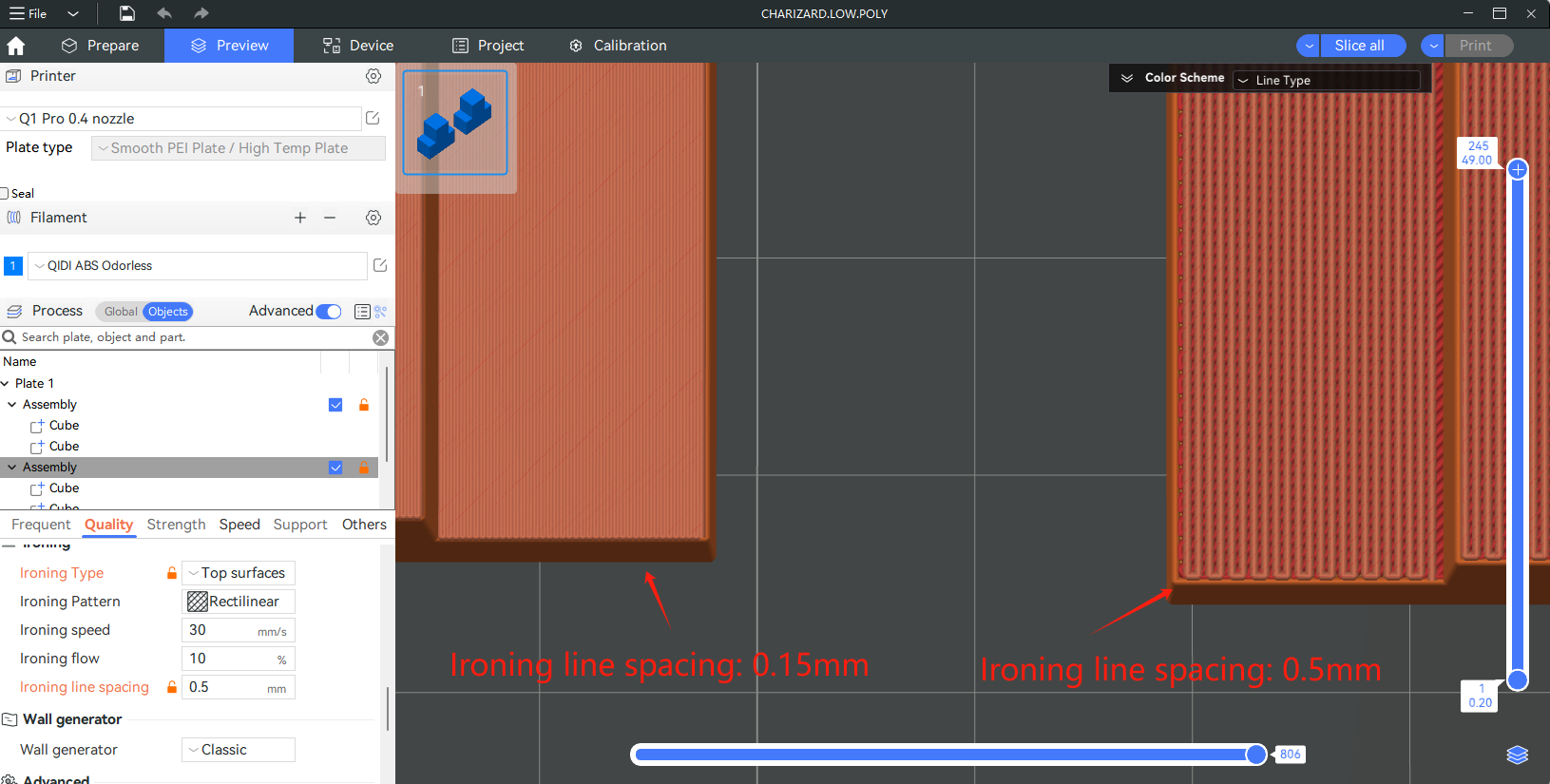Toggle the Seal checkbox
This screenshot has width=1550, height=784.
pos(4,193)
